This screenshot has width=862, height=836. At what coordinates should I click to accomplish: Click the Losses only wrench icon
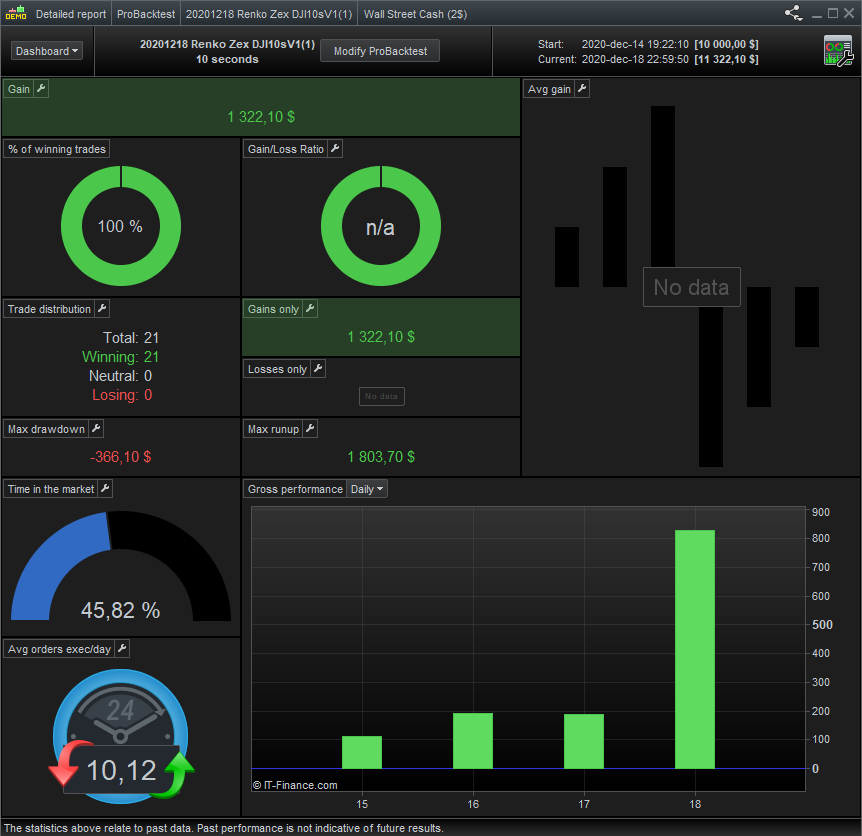[x=318, y=368]
